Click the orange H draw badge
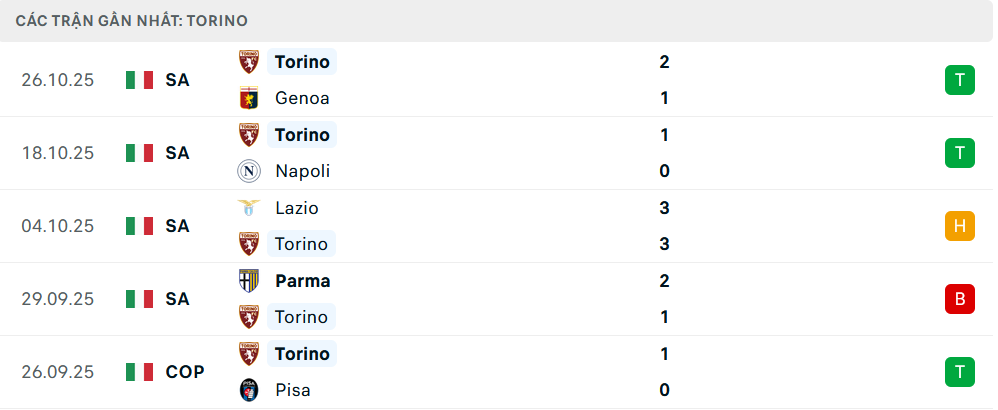This screenshot has height=410, width=998. pyautogui.click(x=959, y=226)
